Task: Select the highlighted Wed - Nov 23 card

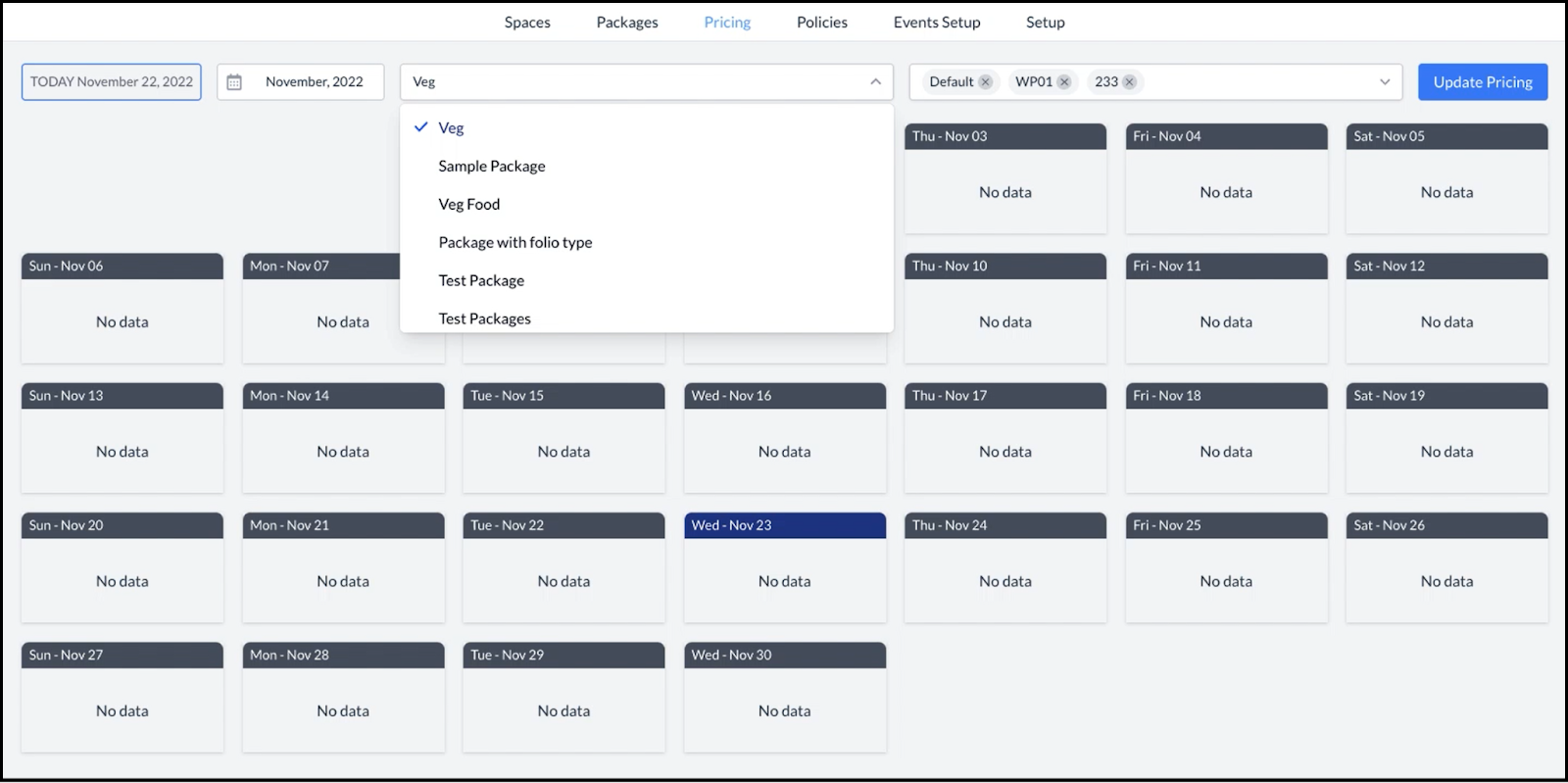Action: click(x=784, y=566)
